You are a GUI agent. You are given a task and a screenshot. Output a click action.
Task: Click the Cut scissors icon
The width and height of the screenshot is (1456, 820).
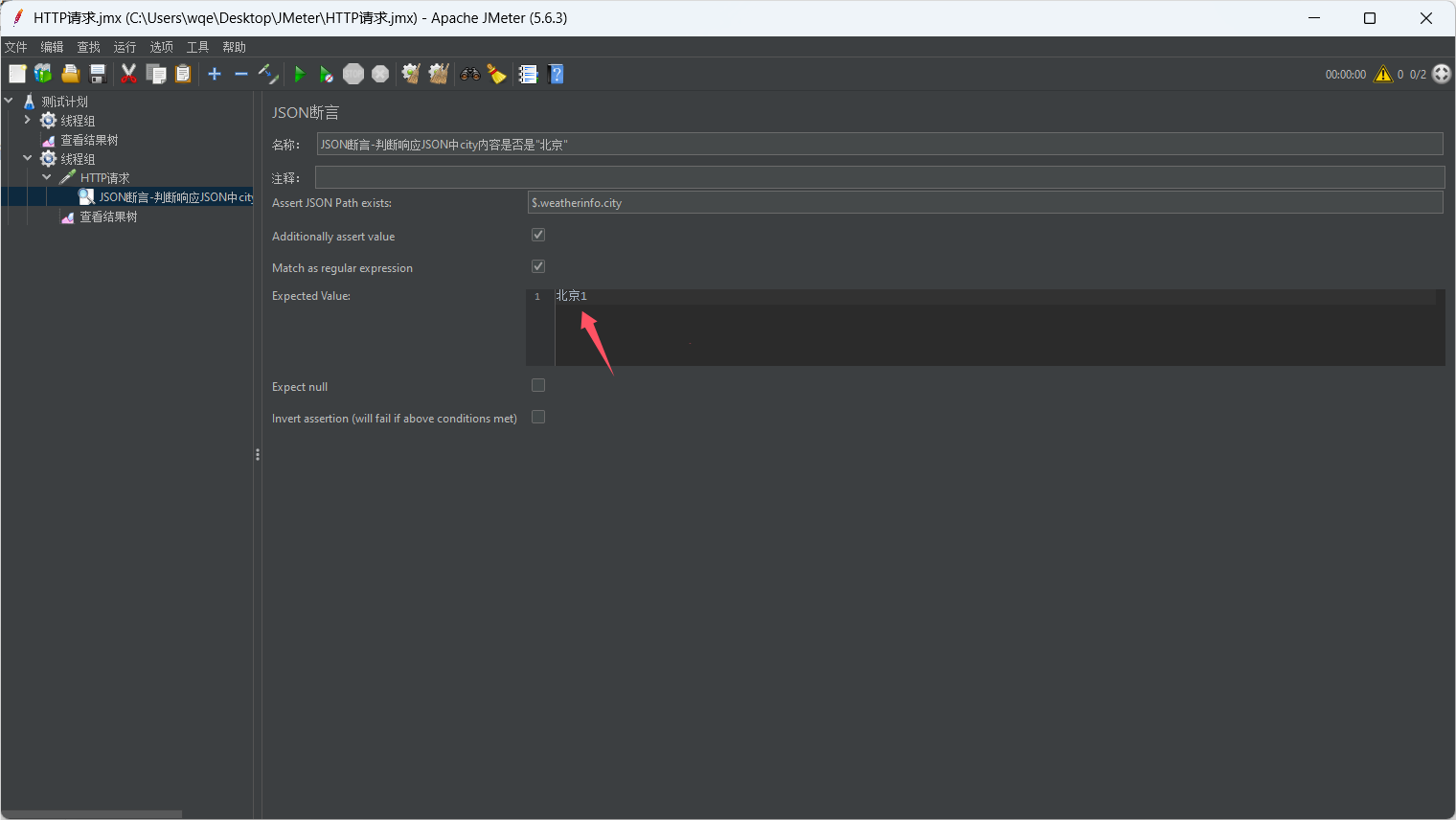click(x=128, y=74)
